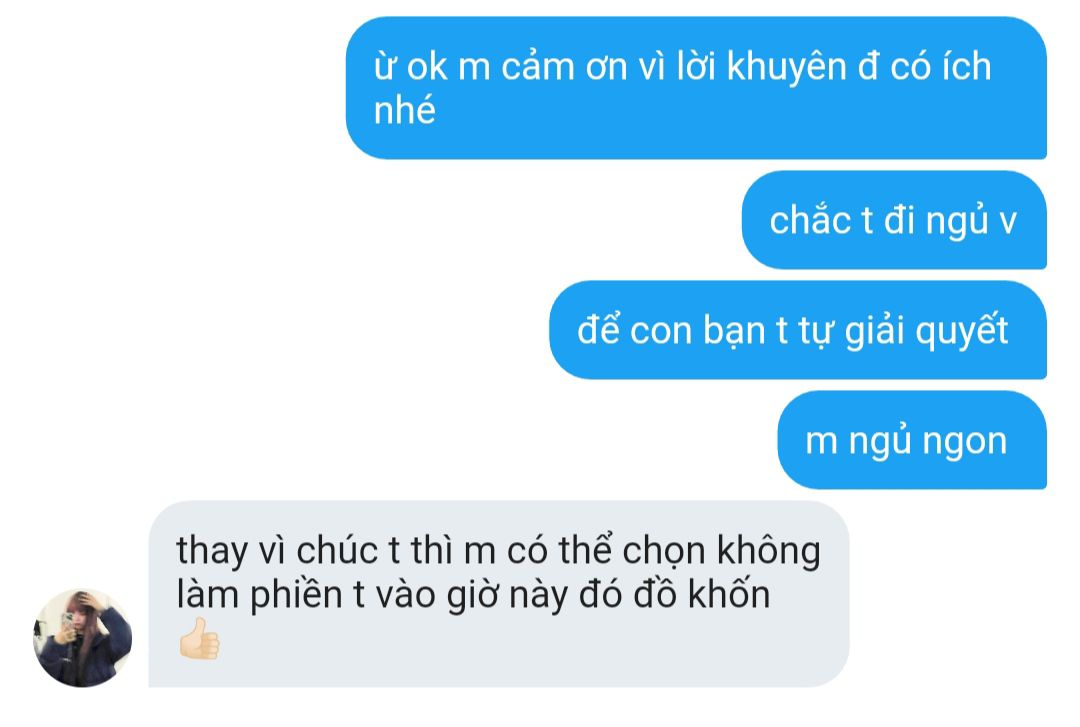Tap the 'để con bạn t tự giải quyết' message
The height and width of the screenshot is (727, 1080).
798,330
